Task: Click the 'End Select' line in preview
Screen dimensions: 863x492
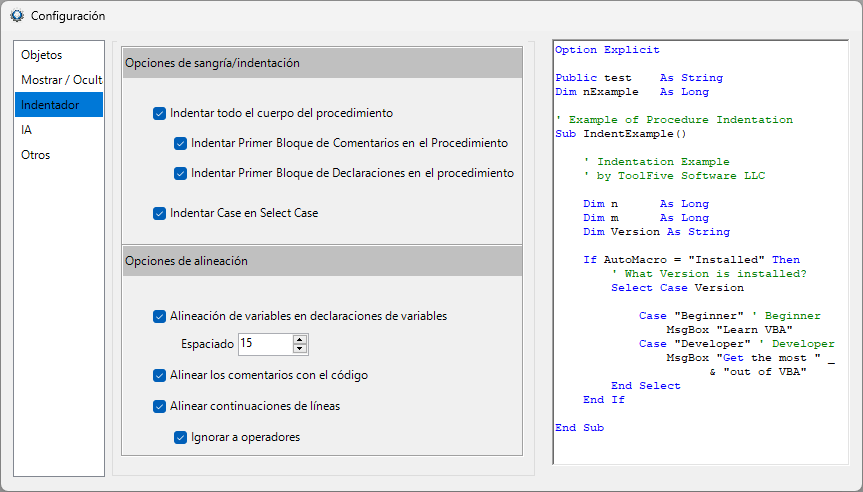Action: point(646,386)
